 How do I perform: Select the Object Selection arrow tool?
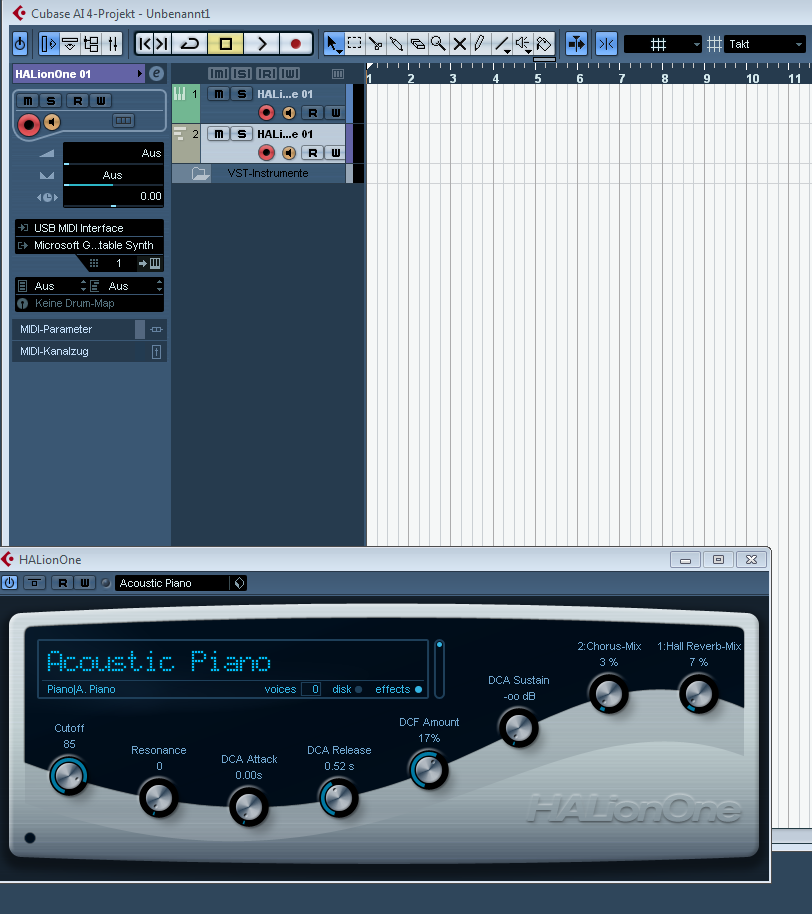pyautogui.click(x=333, y=44)
